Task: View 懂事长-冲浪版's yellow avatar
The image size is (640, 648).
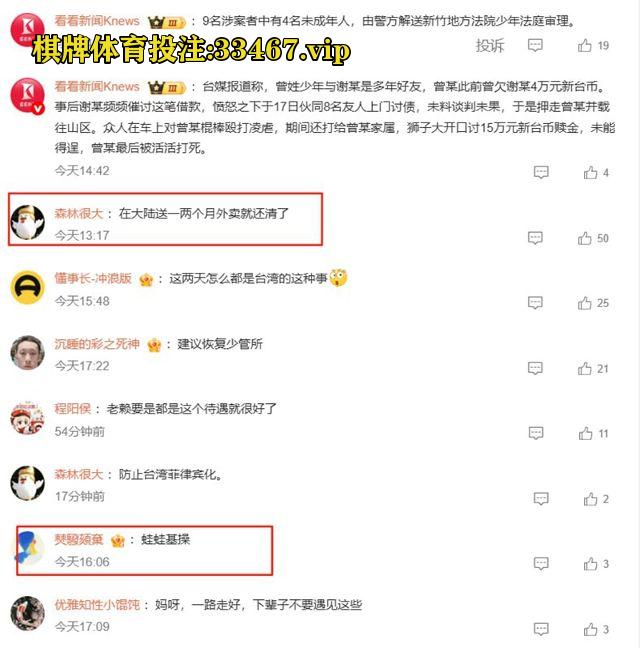Action: point(27,287)
